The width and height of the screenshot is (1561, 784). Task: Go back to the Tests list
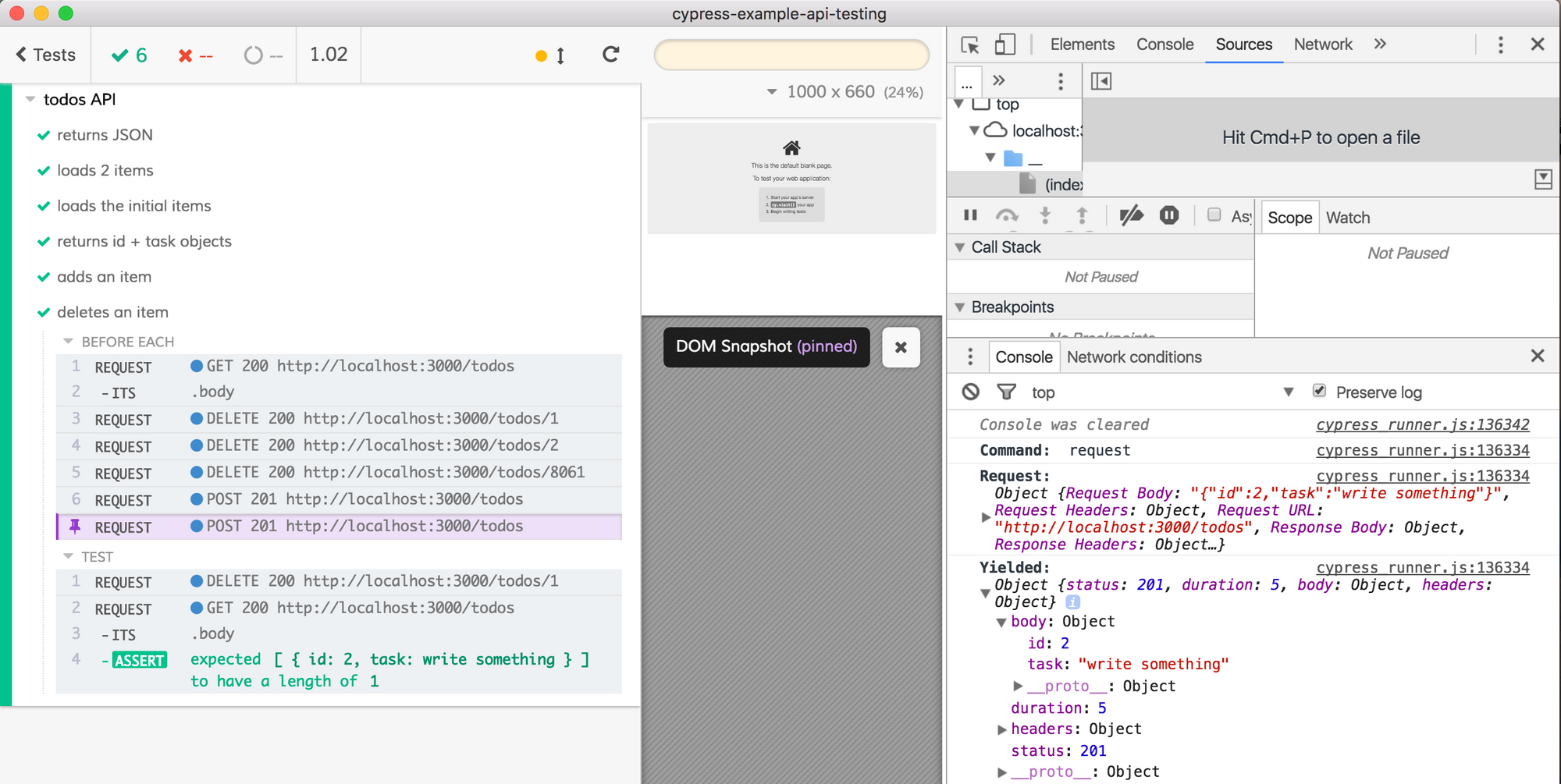45,55
